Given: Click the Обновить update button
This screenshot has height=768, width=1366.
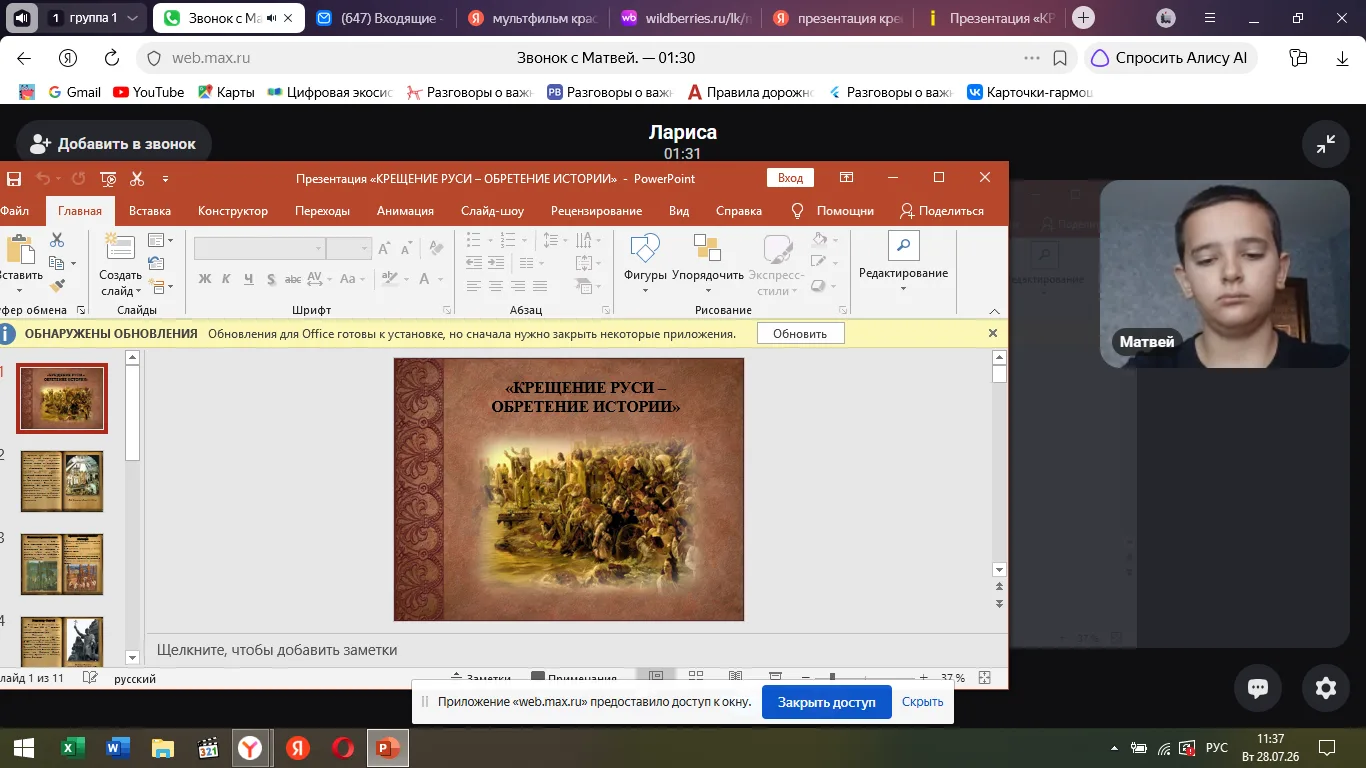Looking at the screenshot, I should [x=800, y=333].
